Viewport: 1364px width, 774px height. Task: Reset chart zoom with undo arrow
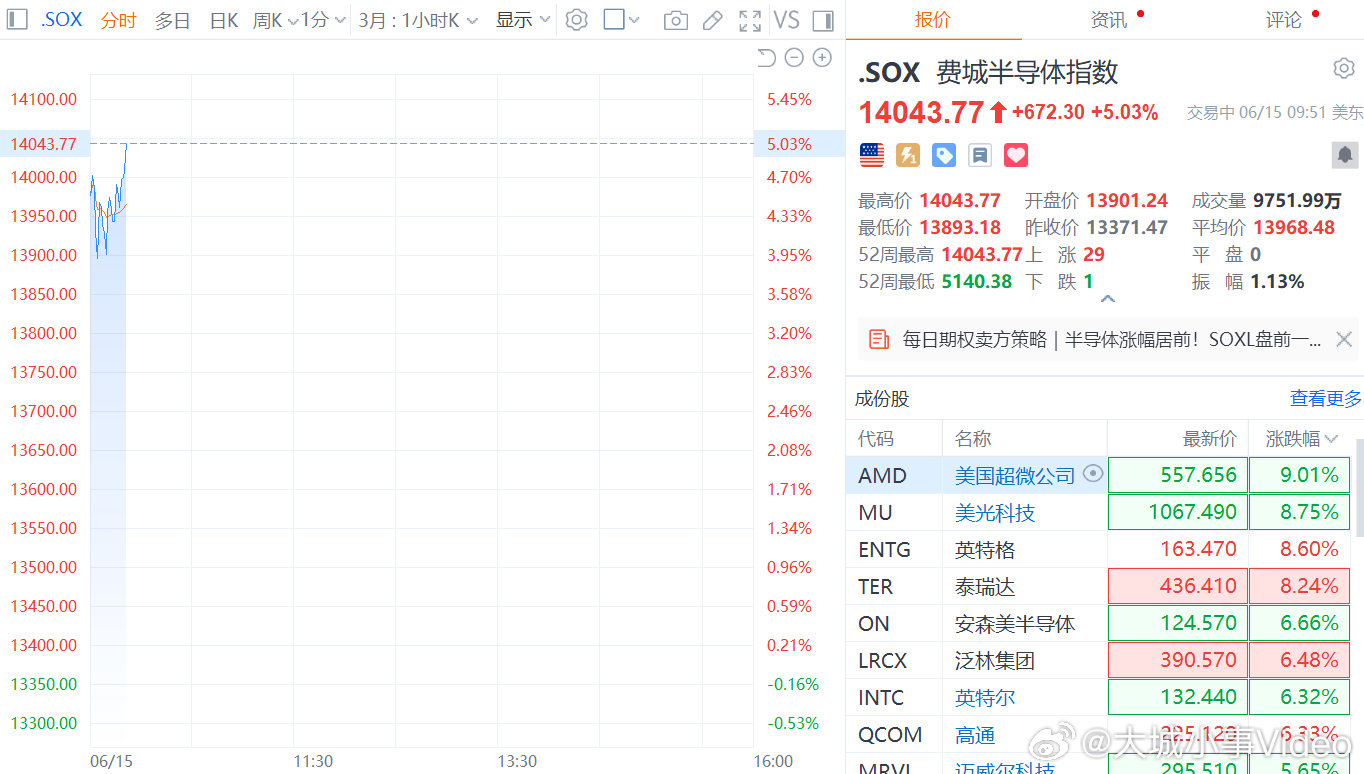[x=766, y=58]
